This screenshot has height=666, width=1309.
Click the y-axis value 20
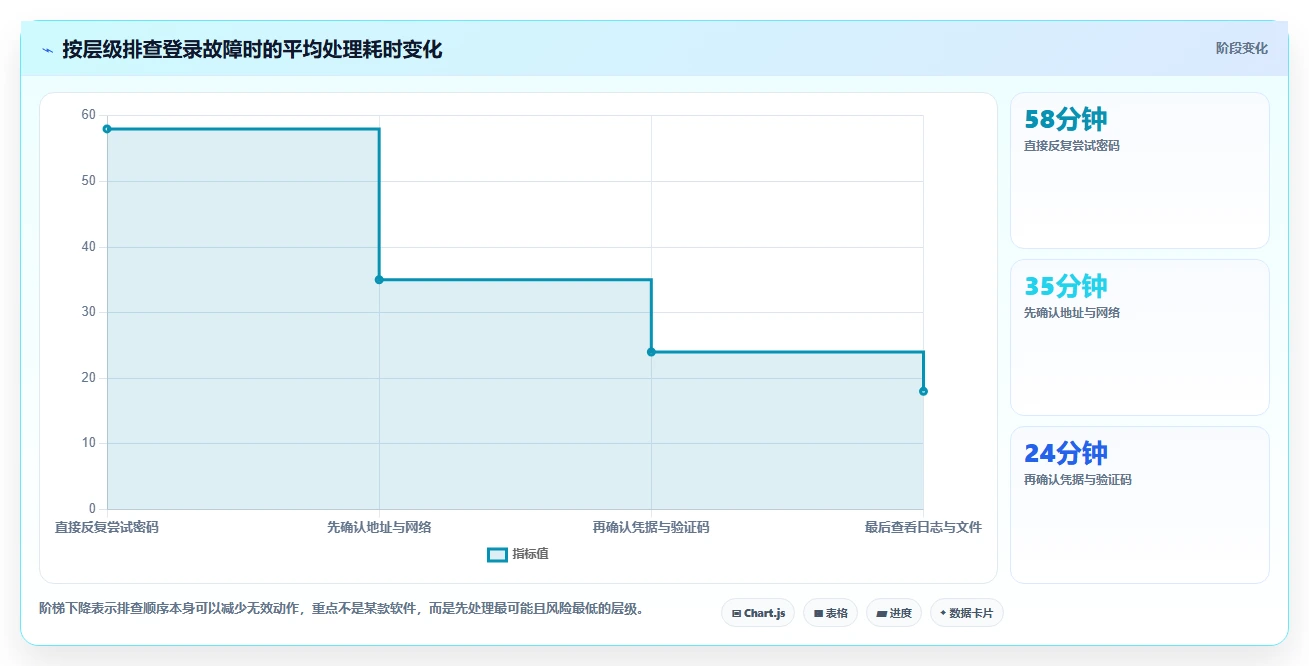coord(89,378)
